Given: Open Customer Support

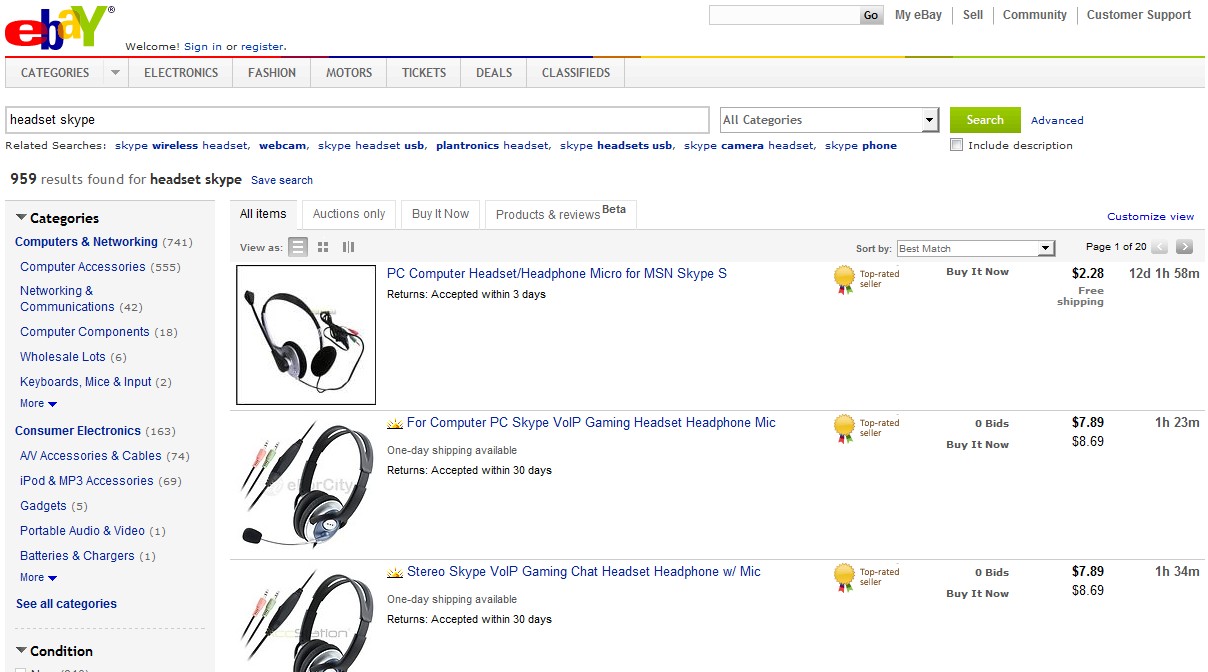Looking at the screenshot, I should click(1139, 15).
